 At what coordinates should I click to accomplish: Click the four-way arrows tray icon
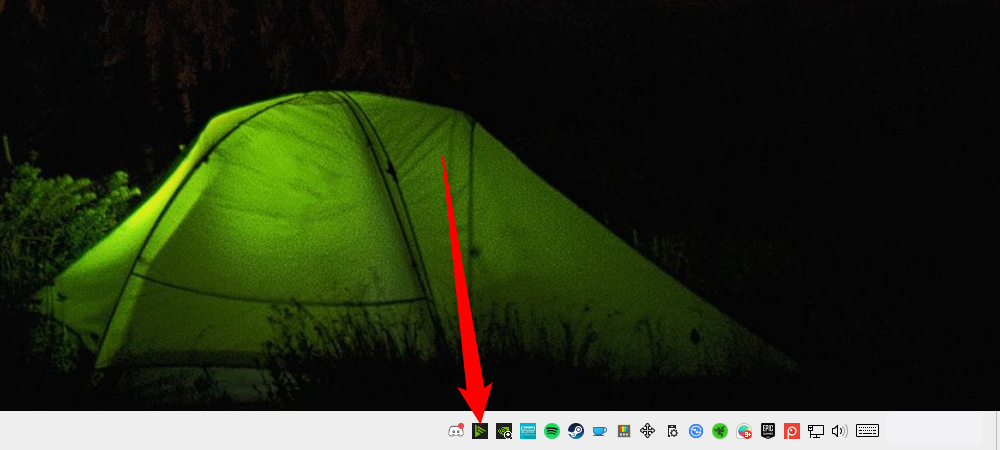pyautogui.click(x=647, y=432)
